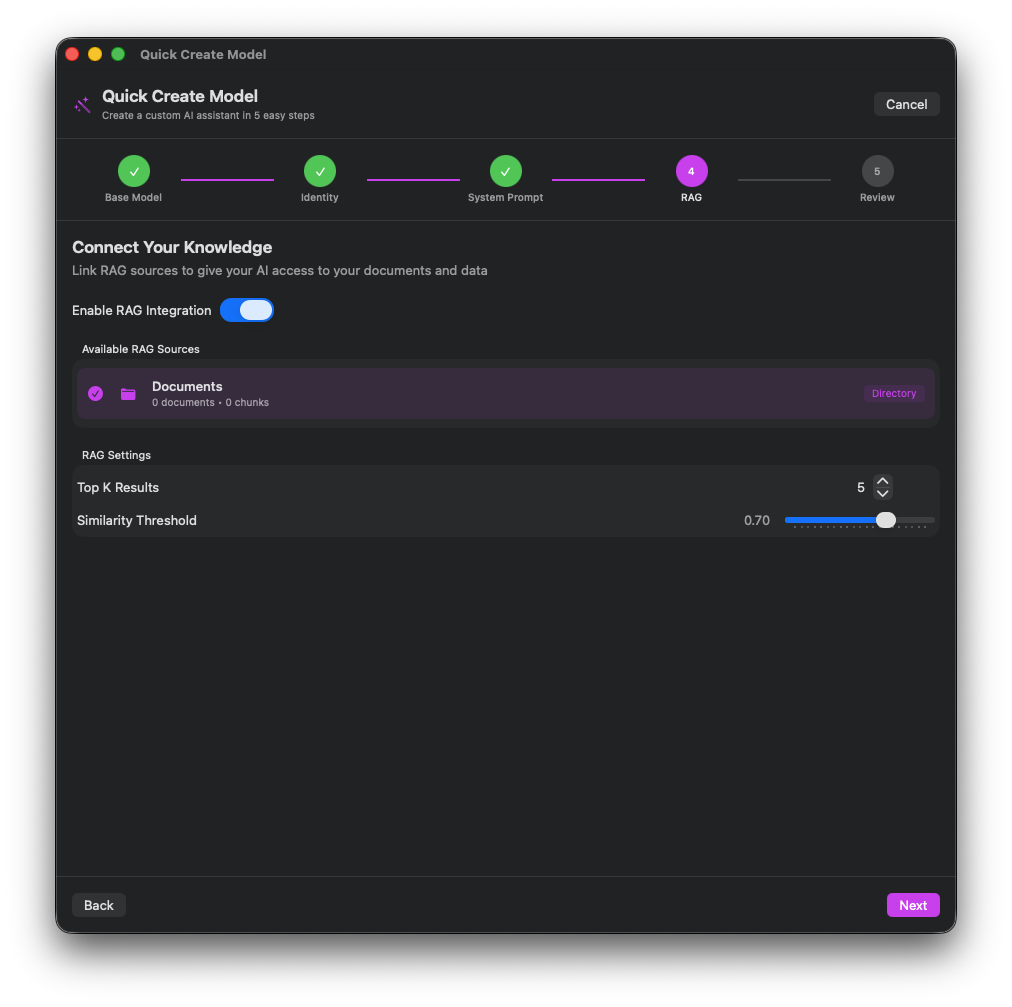The height and width of the screenshot is (1007, 1012).
Task: Go Back to the previous step
Action: pos(98,905)
